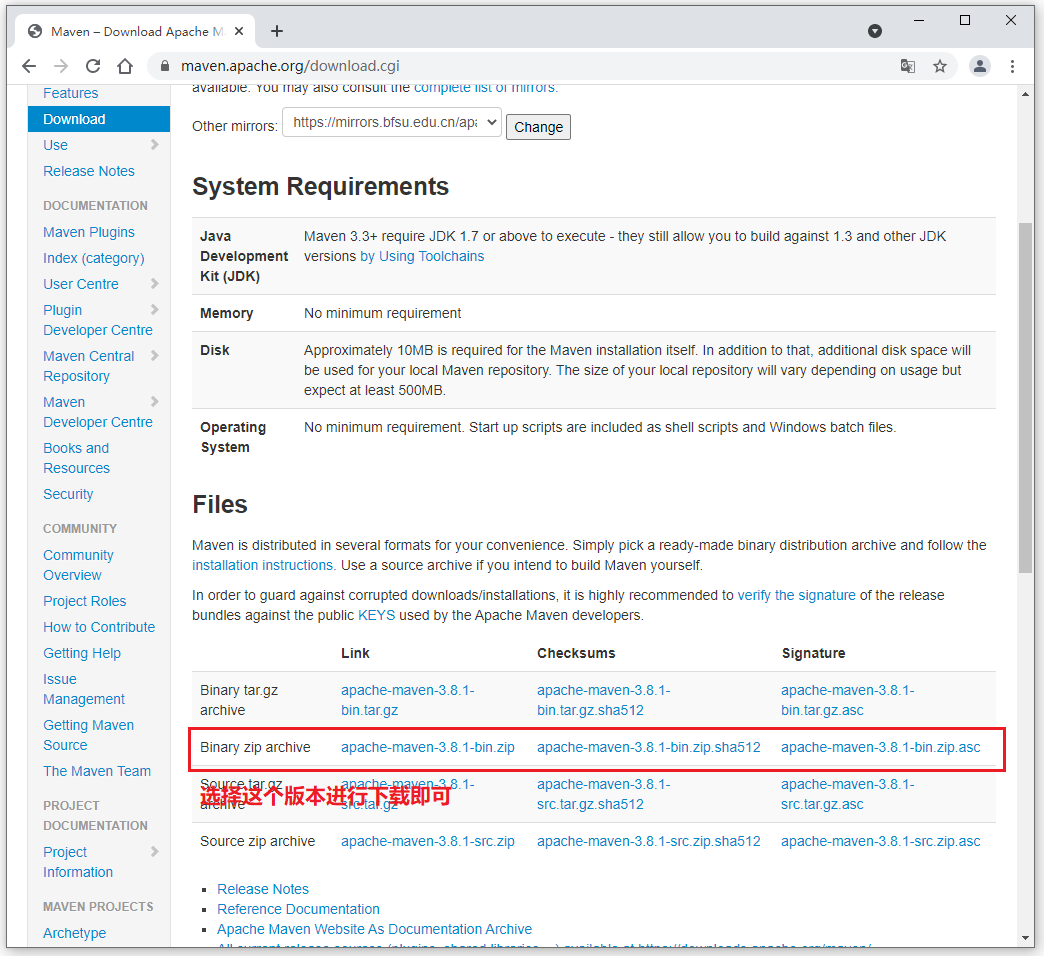Reload the page with refresh icon

coord(93,66)
